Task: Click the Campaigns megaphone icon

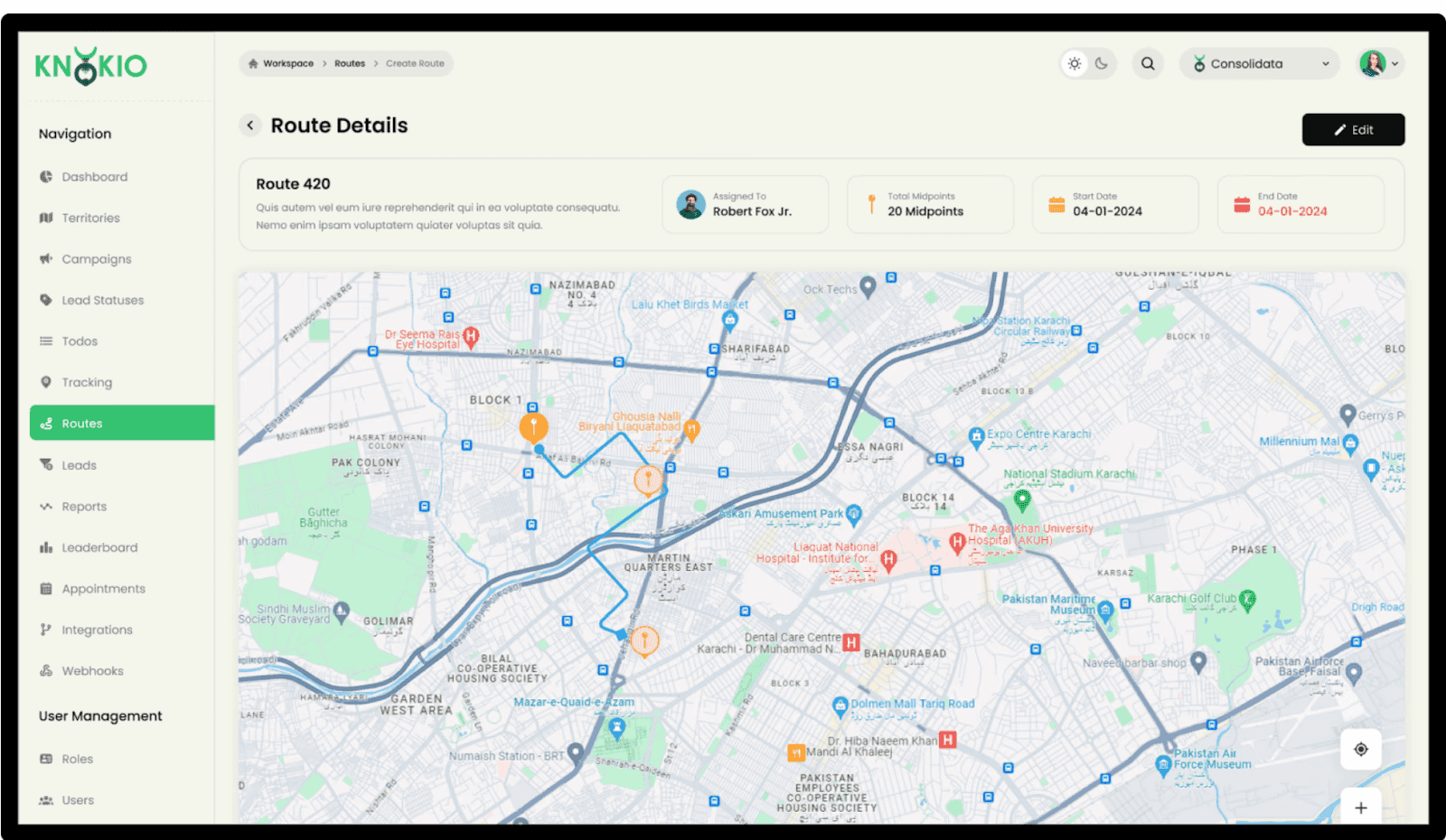Action: click(46, 259)
